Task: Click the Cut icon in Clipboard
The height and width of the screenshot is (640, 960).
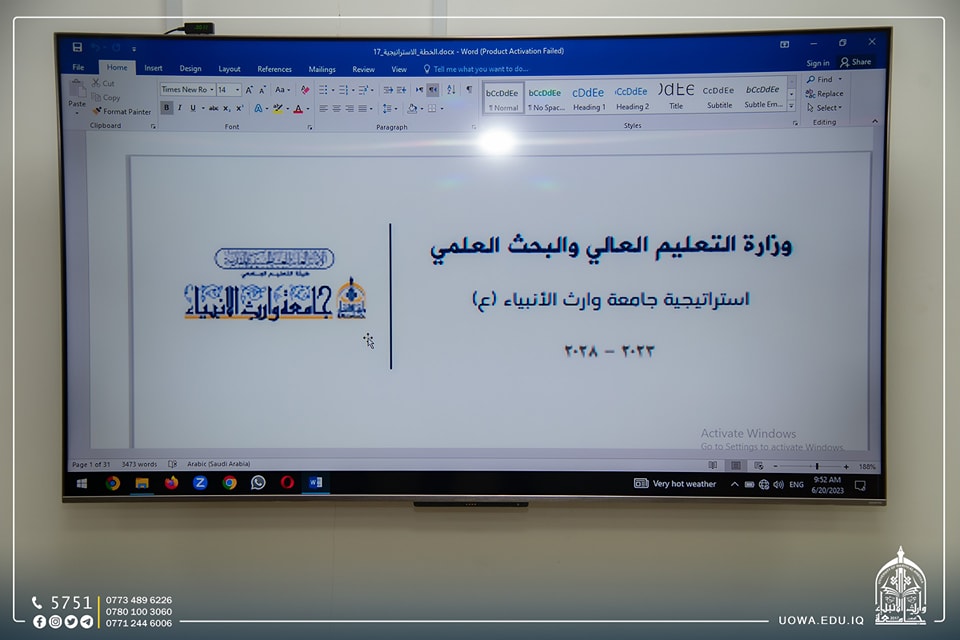Action: 103,84
